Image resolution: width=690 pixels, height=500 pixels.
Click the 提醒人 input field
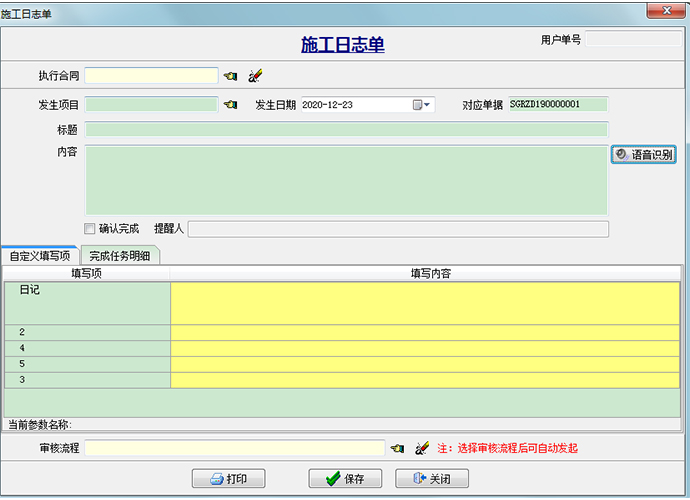pyautogui.click(x=398, y=229)
